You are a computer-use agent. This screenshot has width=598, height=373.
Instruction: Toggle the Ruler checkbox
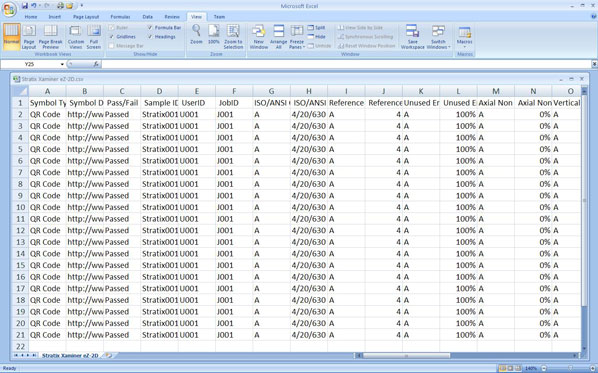(x=111, y=27)
